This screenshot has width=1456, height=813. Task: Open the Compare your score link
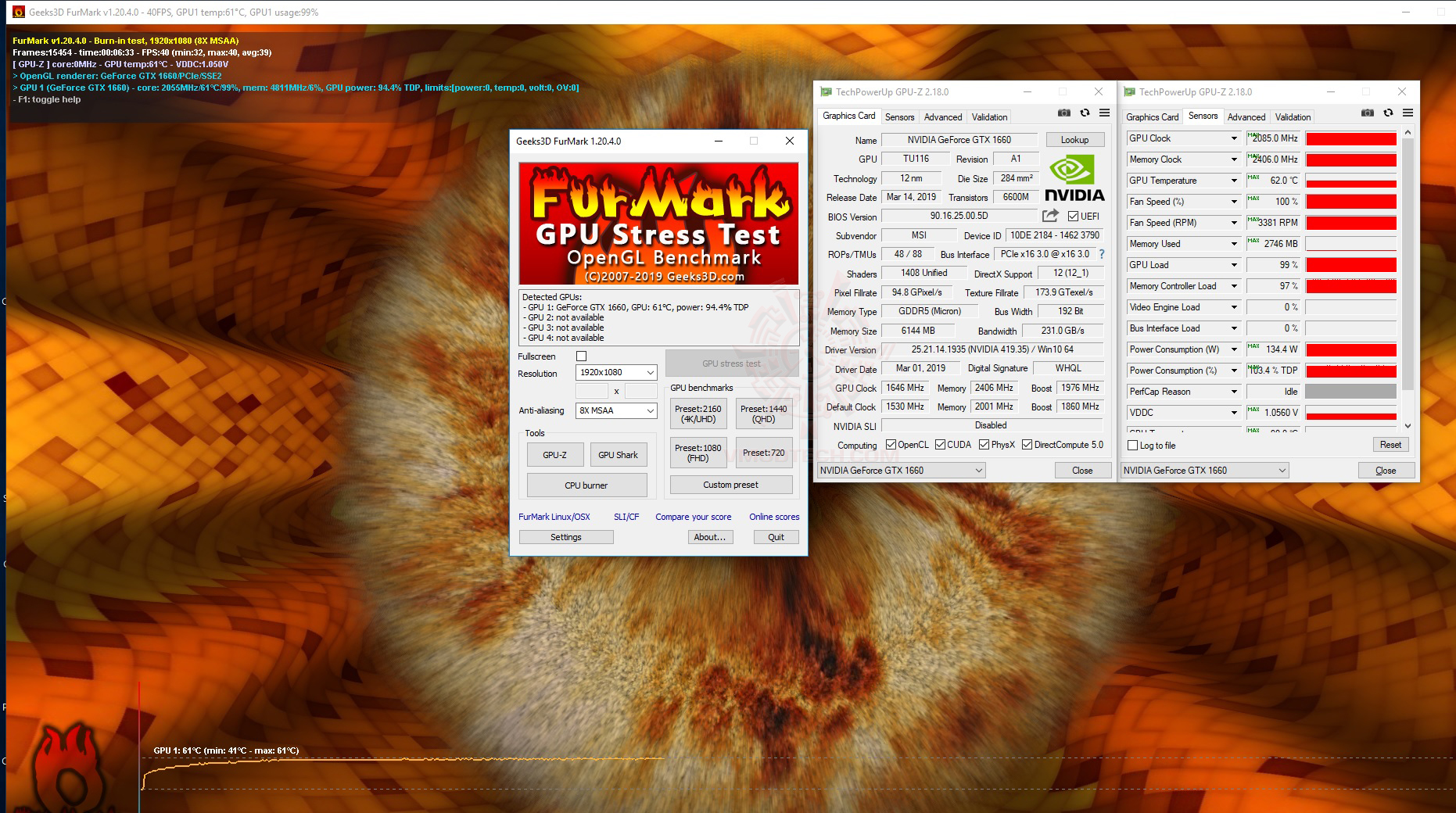point(694,517)
